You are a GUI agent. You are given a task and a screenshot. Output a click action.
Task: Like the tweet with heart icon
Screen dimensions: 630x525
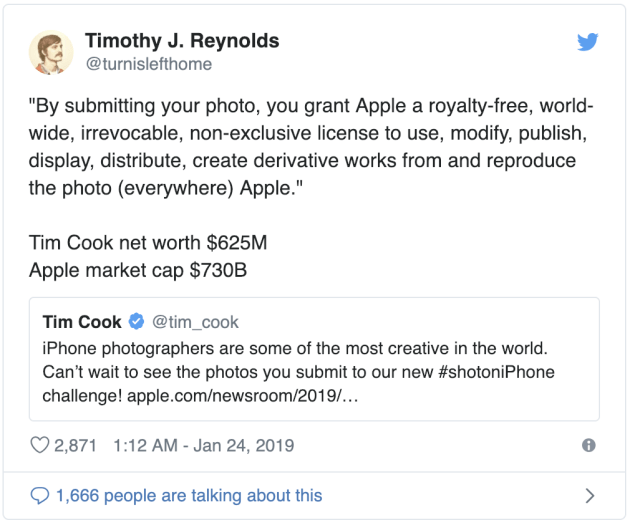click(x=41, y=445)
